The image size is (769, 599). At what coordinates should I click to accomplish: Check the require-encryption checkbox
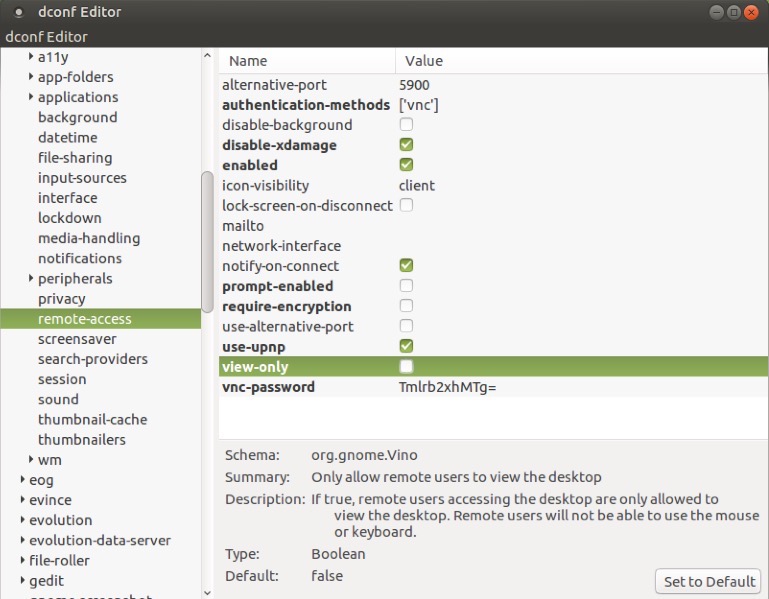(x=406, y=306)
